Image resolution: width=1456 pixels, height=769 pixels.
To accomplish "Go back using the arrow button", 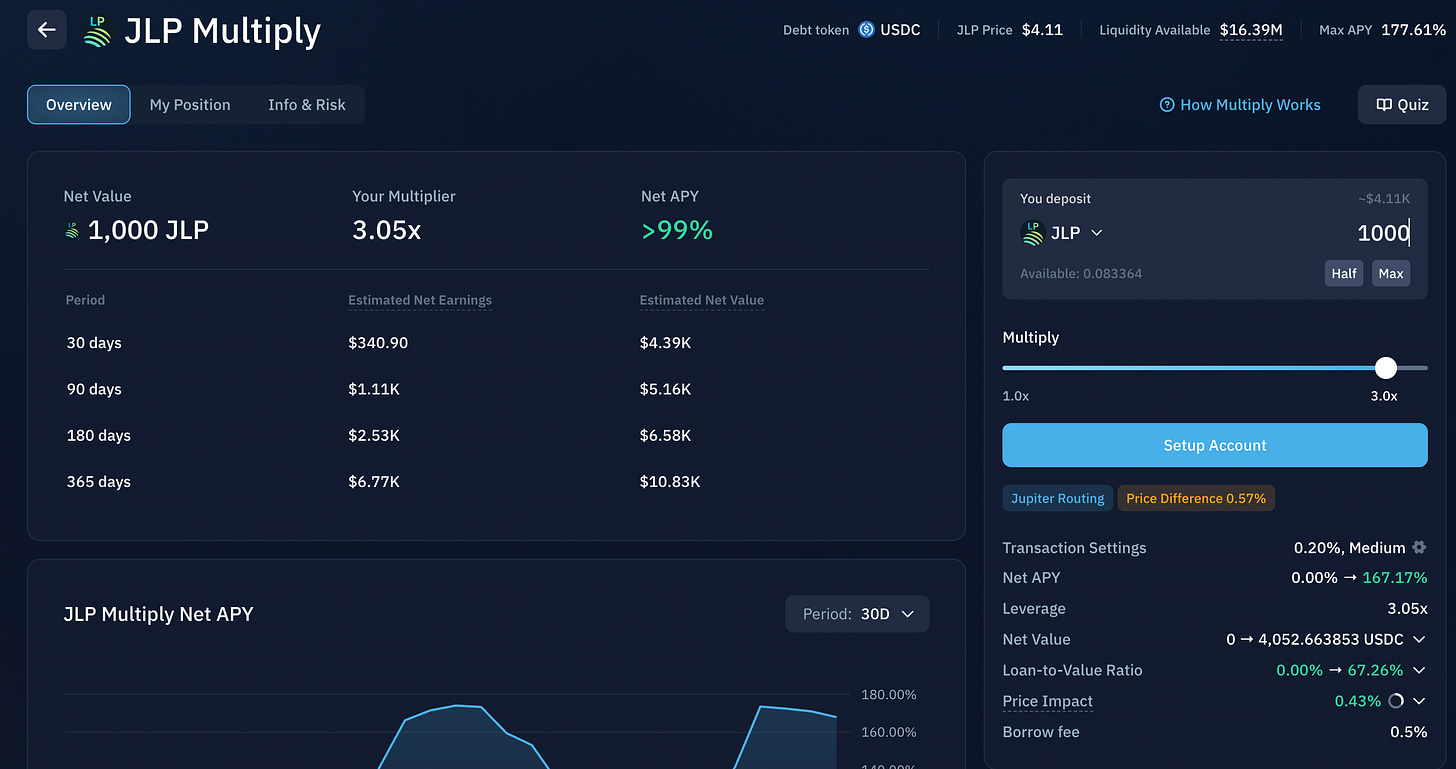I will (x=47, y=30).
